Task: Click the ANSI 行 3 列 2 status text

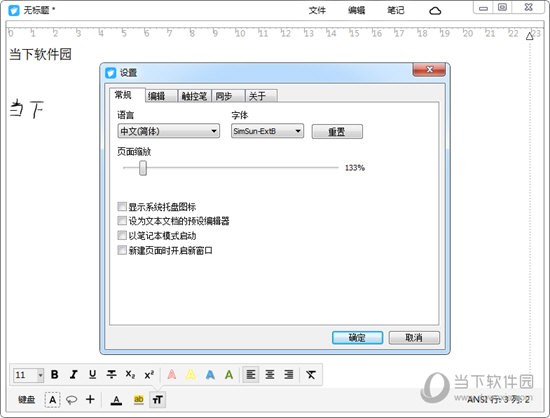Action: point(498,399)
